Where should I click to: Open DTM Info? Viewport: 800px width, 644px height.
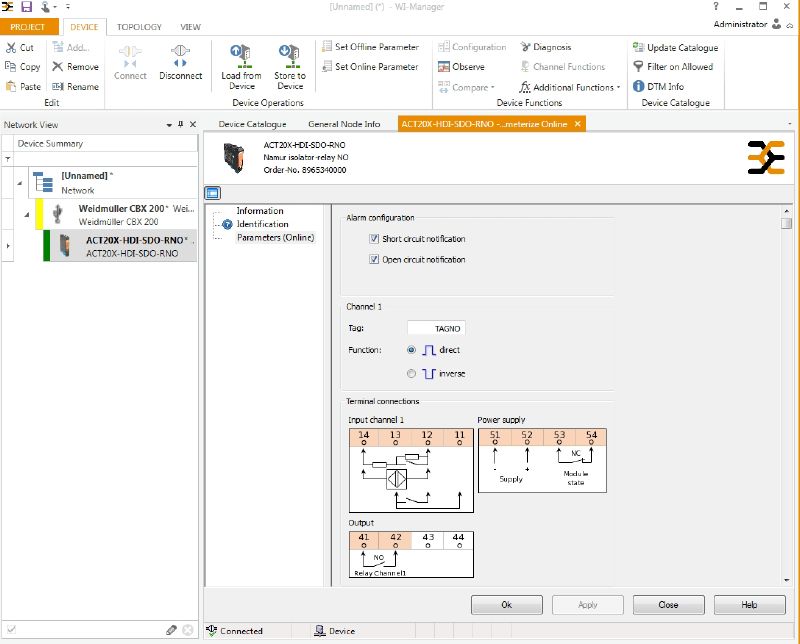[658, 87]
